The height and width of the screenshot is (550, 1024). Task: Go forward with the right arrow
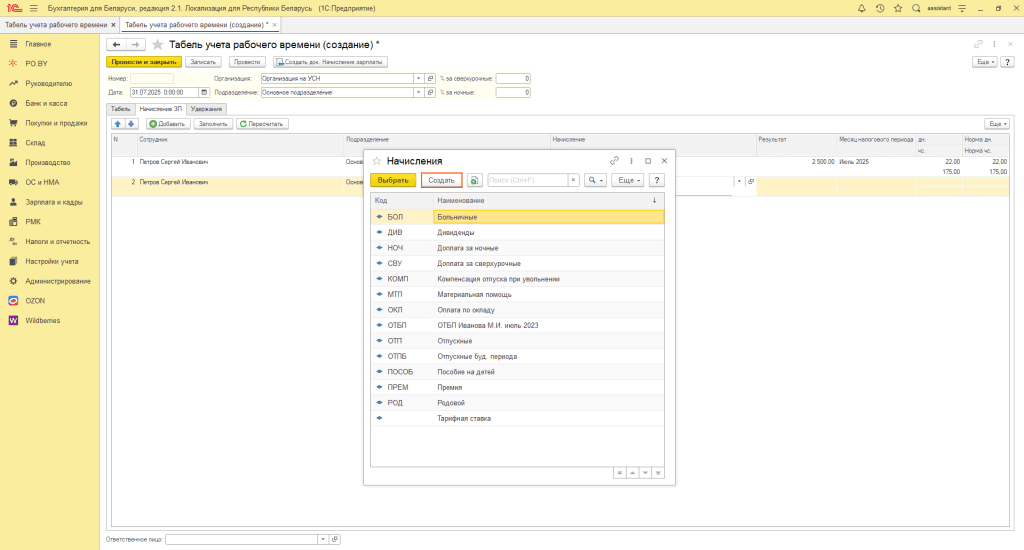point(135,44)
